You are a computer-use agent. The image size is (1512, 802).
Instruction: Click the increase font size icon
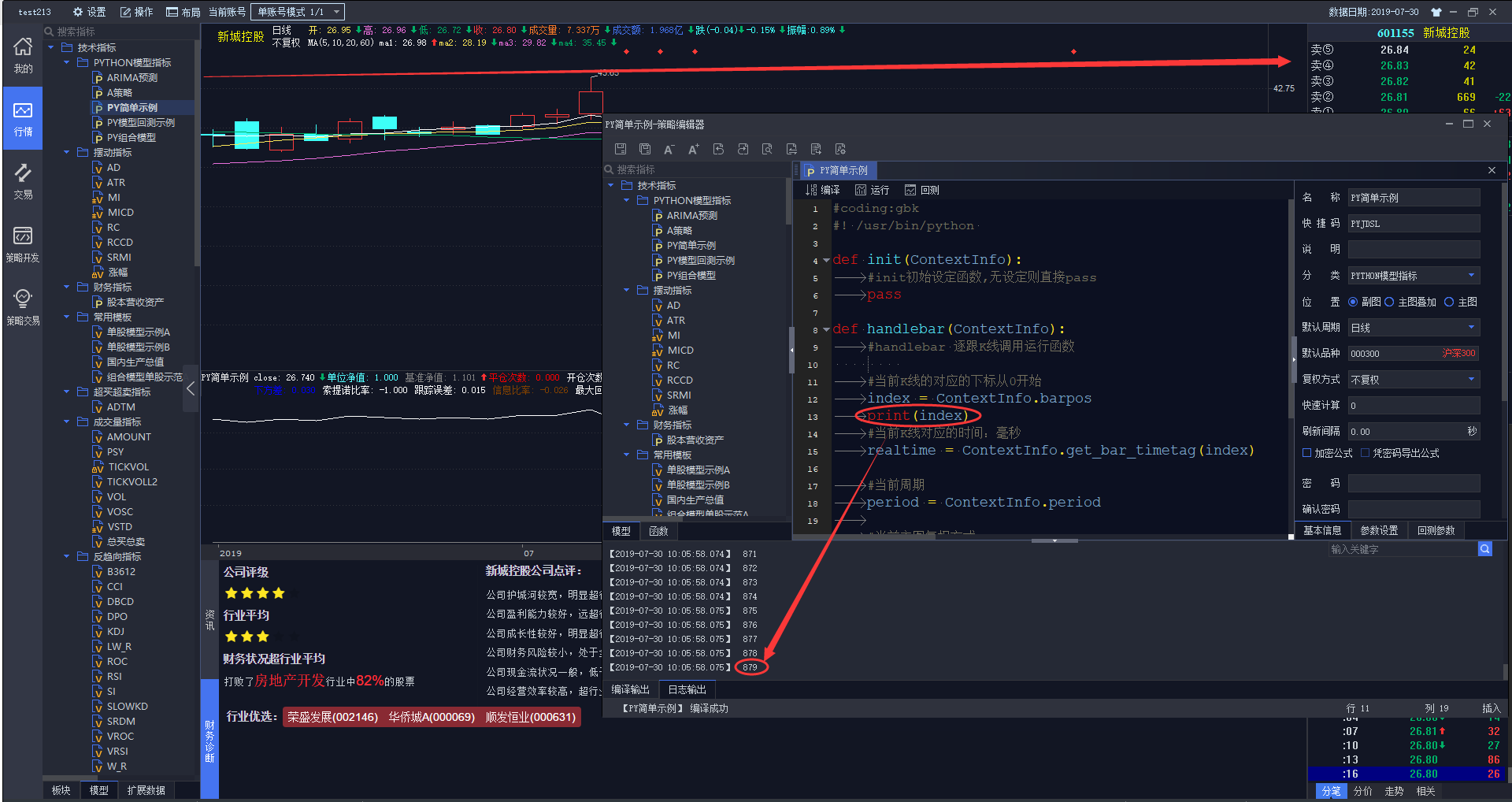point(693,149)
